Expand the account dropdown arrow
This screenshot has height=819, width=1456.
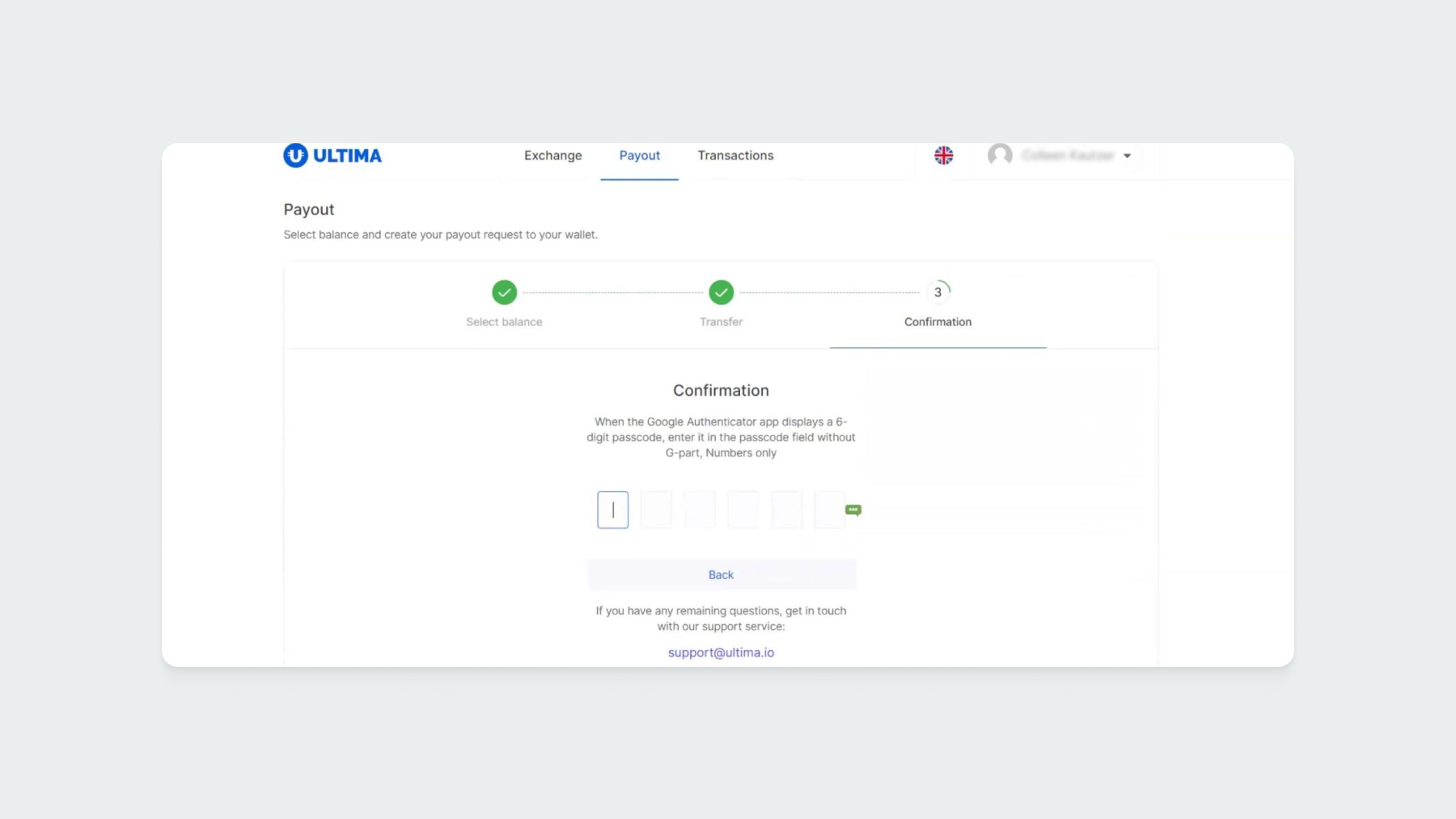[x=1127, y=156]
